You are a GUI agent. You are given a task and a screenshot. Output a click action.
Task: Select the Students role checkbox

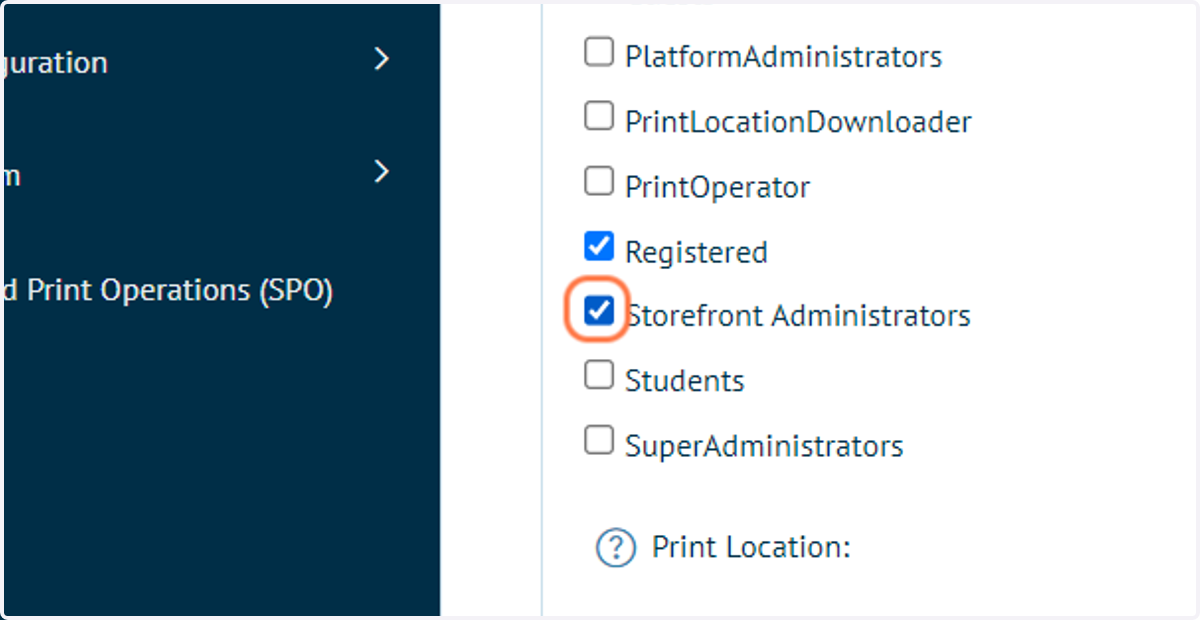[598, 376]
